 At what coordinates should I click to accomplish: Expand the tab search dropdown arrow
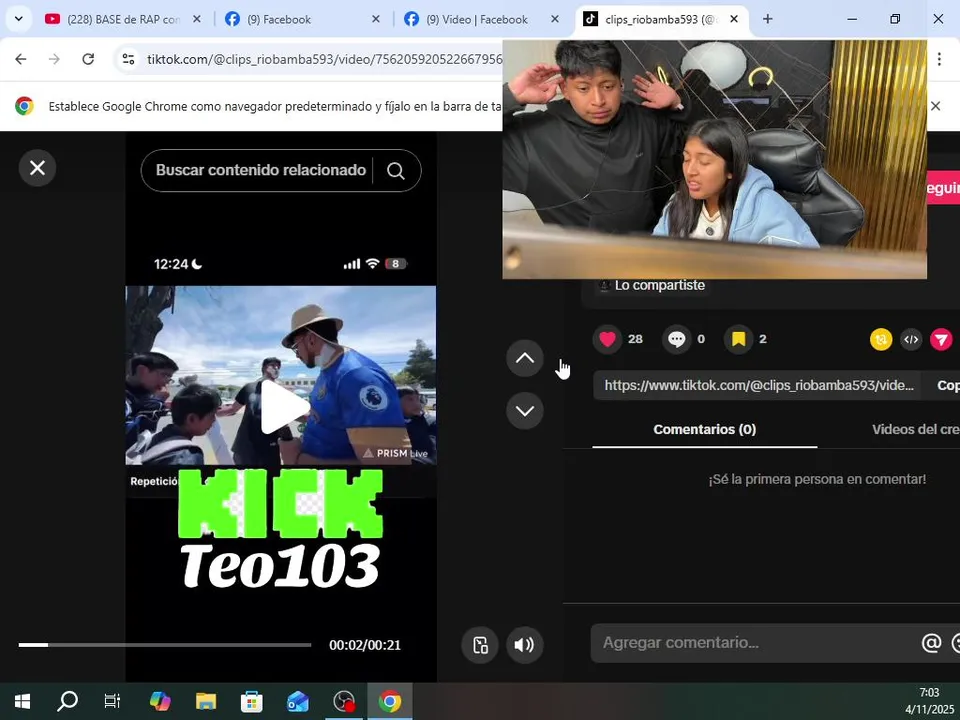point(18,19)
